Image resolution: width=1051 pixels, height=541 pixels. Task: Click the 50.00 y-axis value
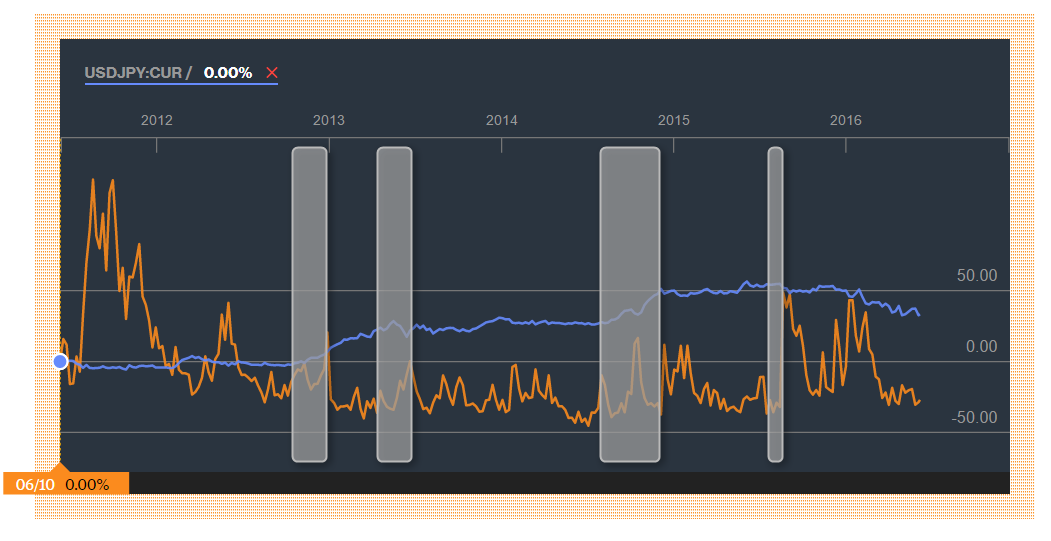pos(977,276)
